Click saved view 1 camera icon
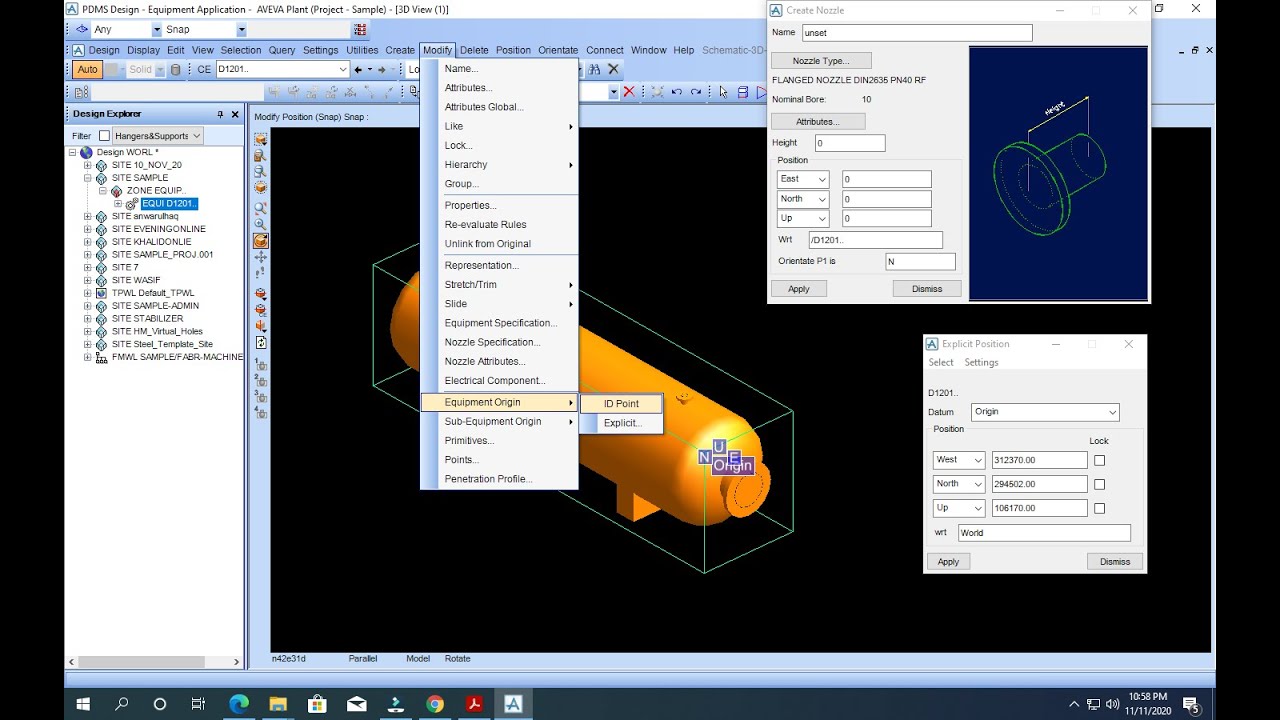The image size is (1280, 720). pos(261,365)
